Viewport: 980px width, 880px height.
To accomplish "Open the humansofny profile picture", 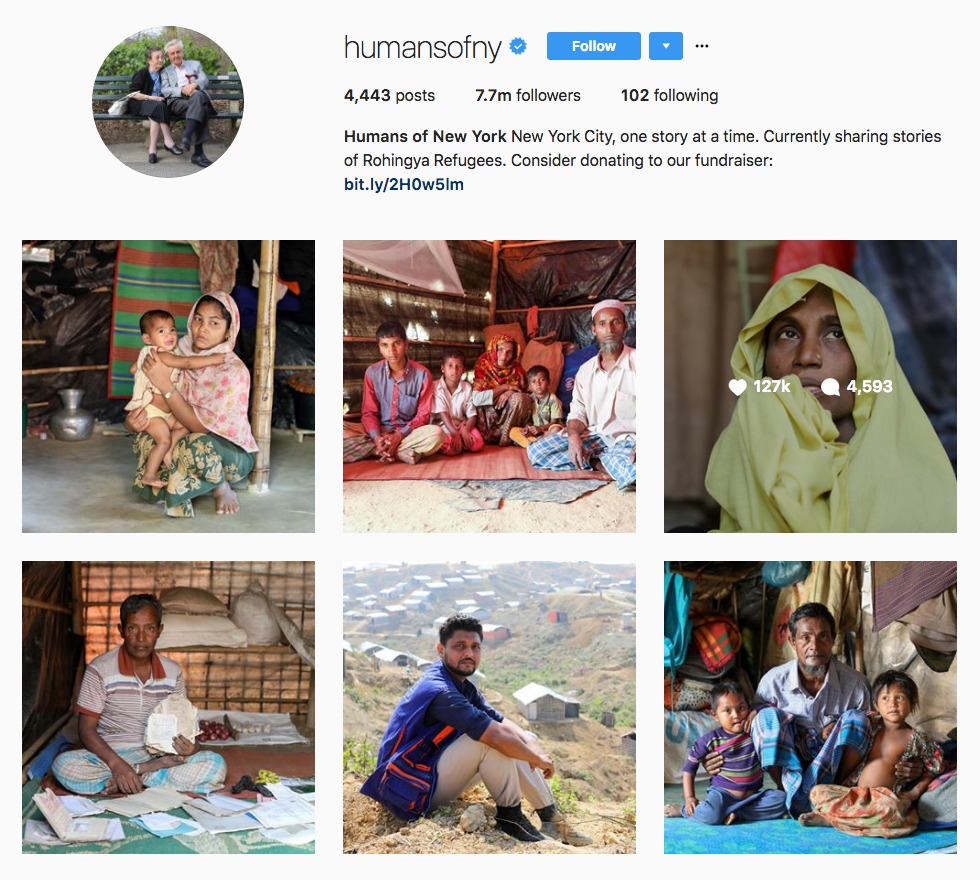I will [168, 102].
